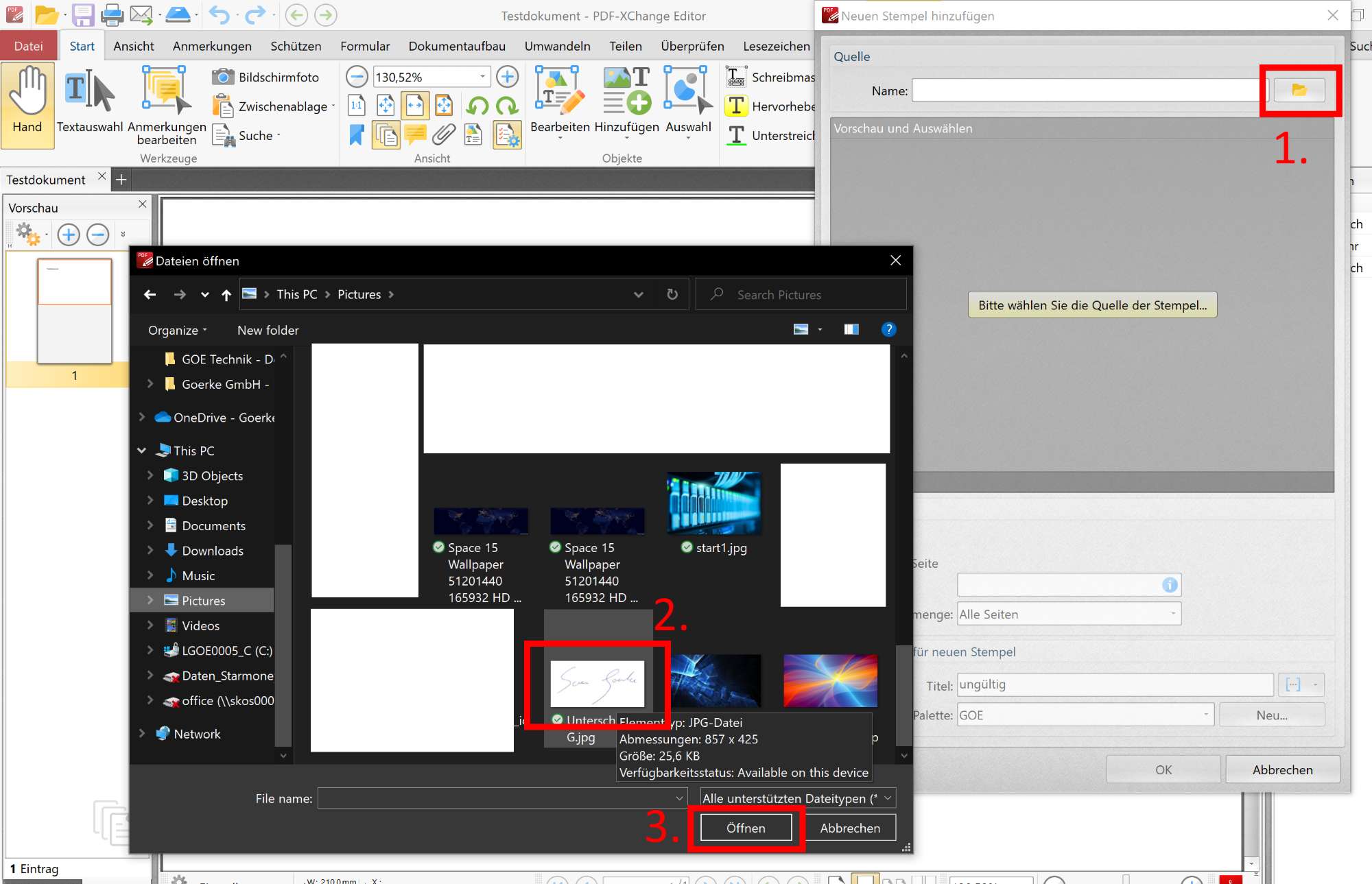The height and width of the screenshot is (884, 1372).
Task: Select OneDrive - Goerke tree item
Action: pos(215,417)
